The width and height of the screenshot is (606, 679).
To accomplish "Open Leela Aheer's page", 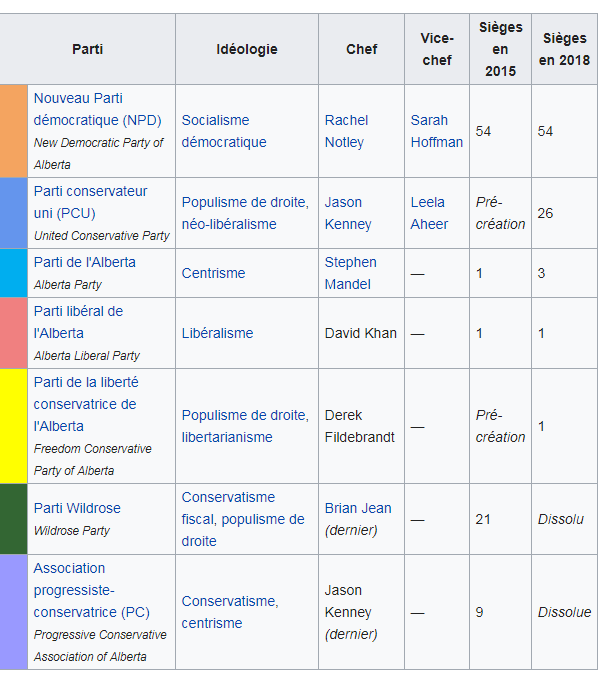I will (429, 213).
